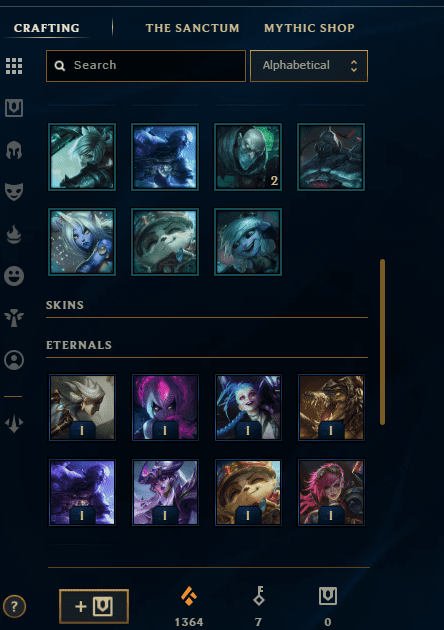444x630 pixels.
Task: Filter loot by chests icon in sidebar
Action: click(x=14, y=108)
